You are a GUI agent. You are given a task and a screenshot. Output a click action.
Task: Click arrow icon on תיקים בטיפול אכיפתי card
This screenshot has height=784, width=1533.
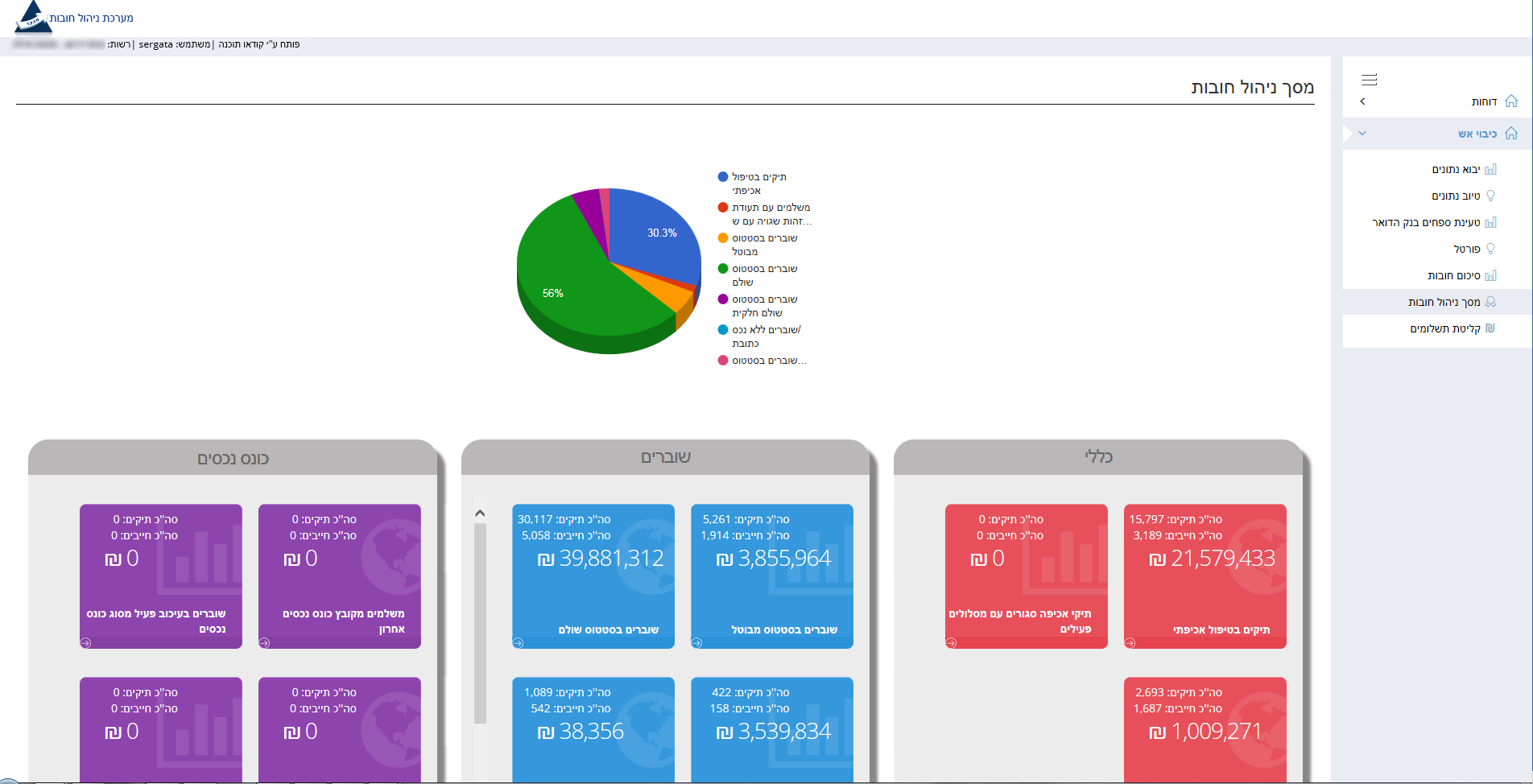click(1130, 643)
